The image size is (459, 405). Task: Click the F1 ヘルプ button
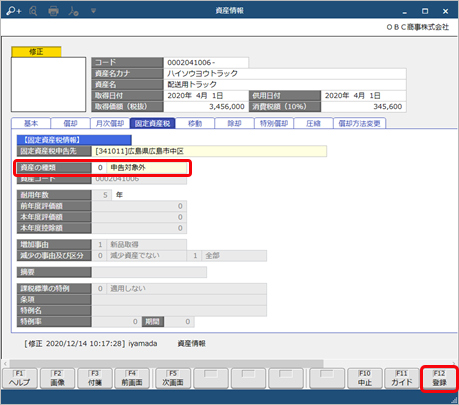click(19, 378)
